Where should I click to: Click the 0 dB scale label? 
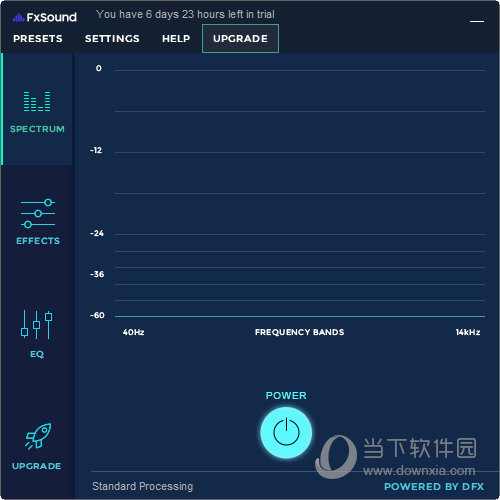point(99,68)
